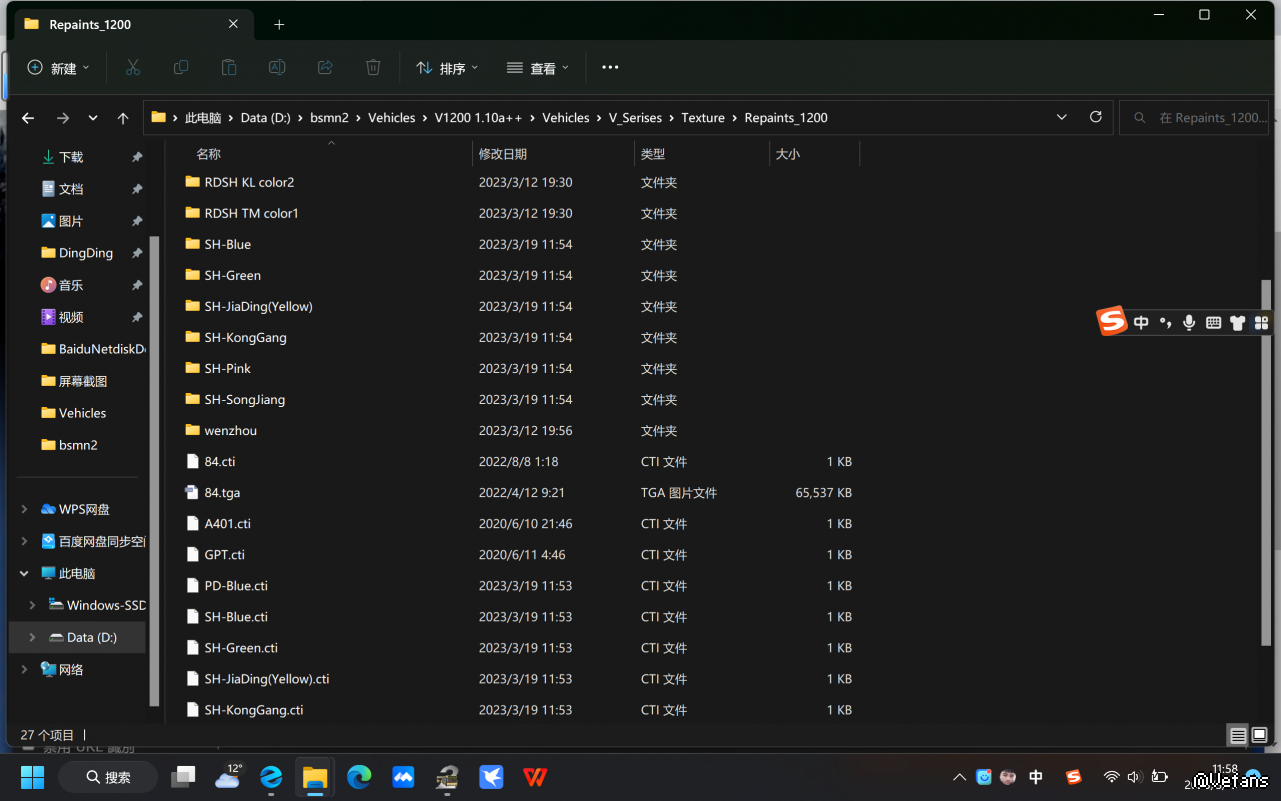
Task: Unpin DingDing from quick access
Action: point(137,253)
